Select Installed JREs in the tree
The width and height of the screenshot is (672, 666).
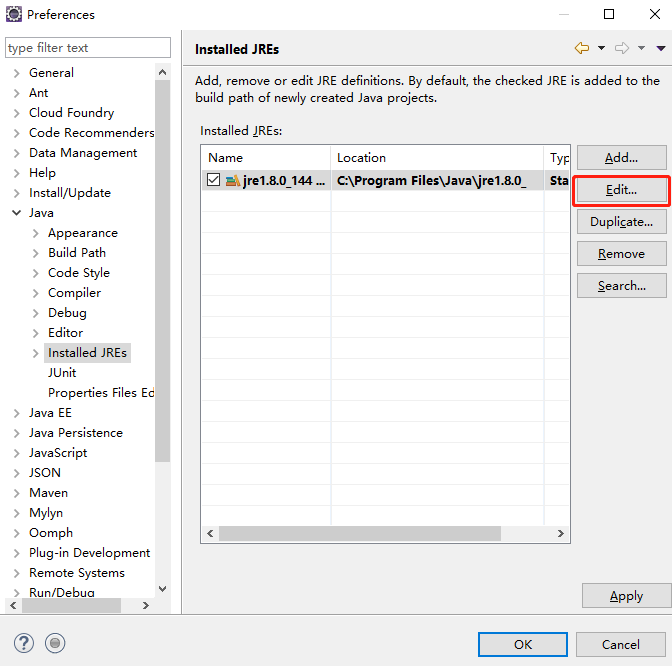pos(87,353)
